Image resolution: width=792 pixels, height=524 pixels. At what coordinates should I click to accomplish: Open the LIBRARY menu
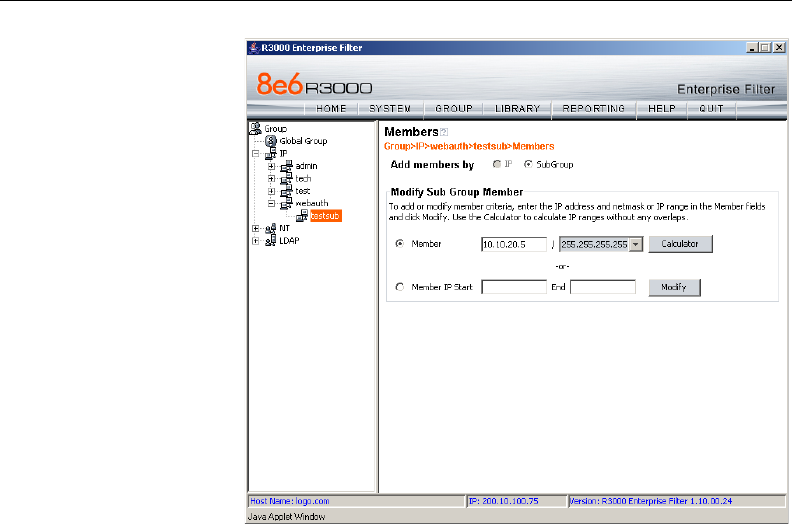click(x=518, y=109)
